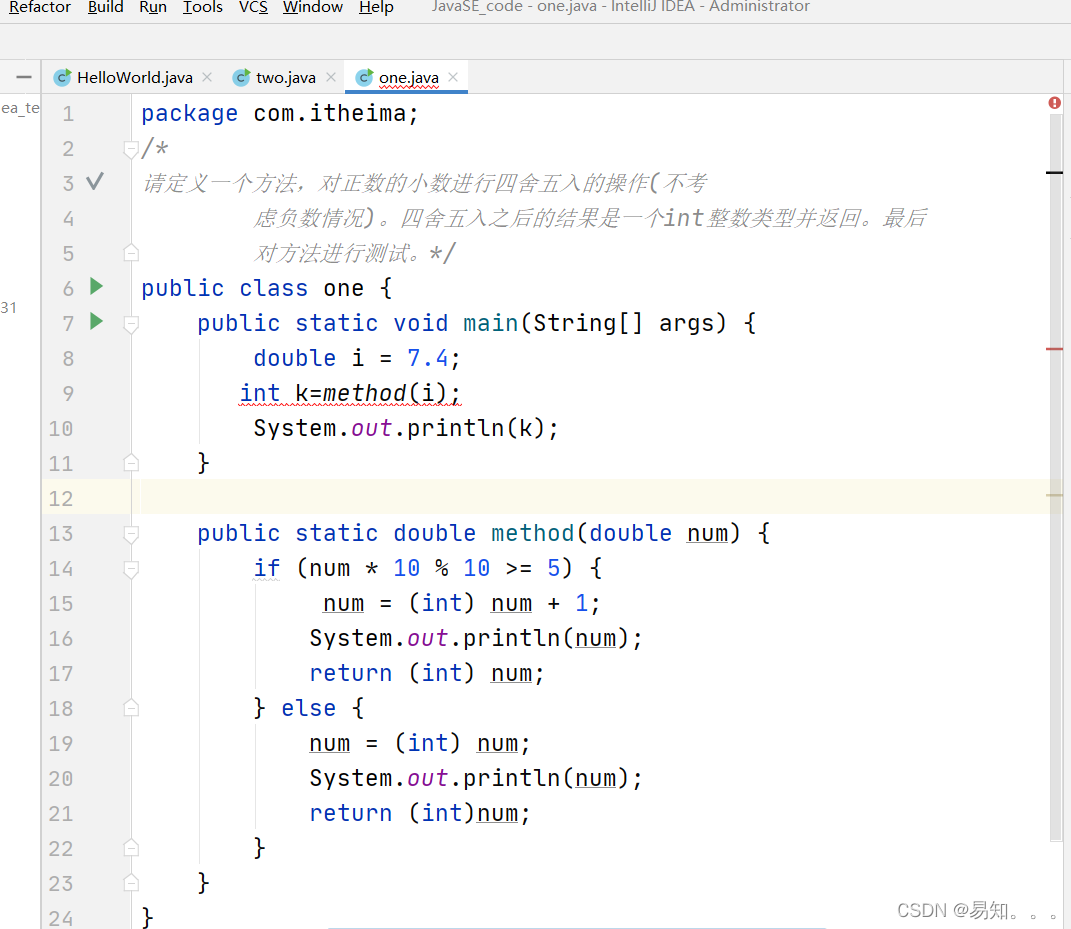
Task: Click the checkmark gutter icon on line 3
Action: (95, 182)
